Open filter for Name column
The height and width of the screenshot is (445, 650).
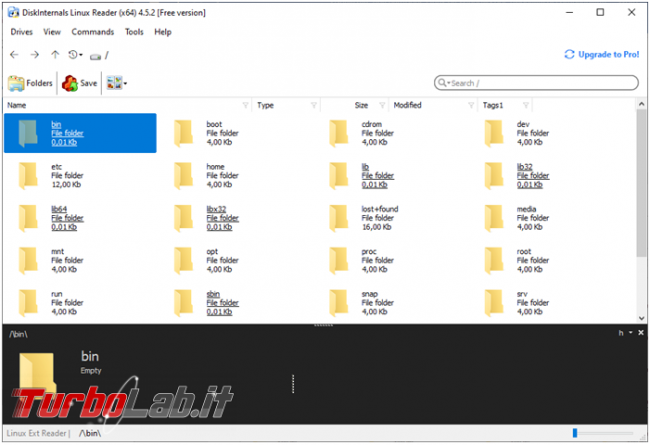coord(245,105)
